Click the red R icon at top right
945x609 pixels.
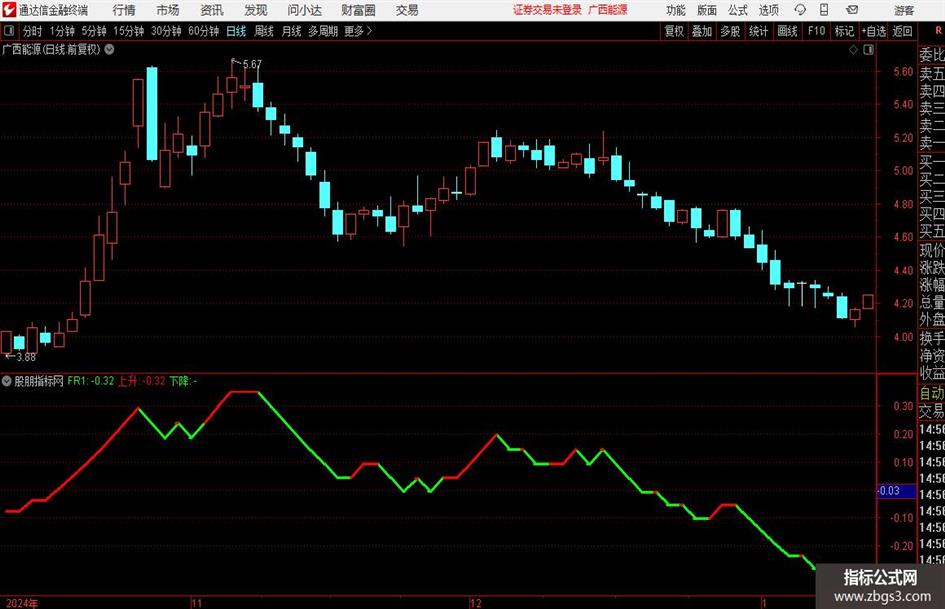pyautogui.click(x=938, y=31)
